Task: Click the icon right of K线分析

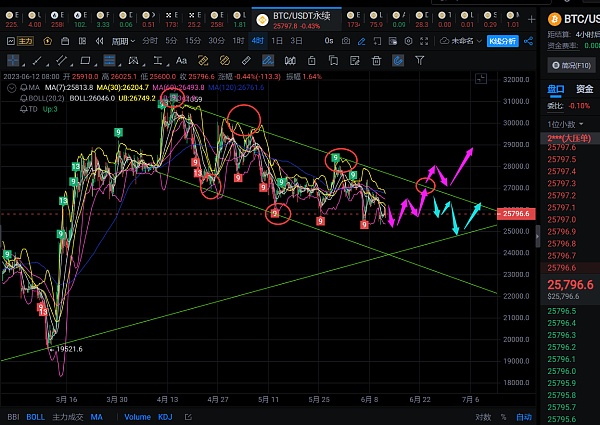Action: tap(530, 41)
